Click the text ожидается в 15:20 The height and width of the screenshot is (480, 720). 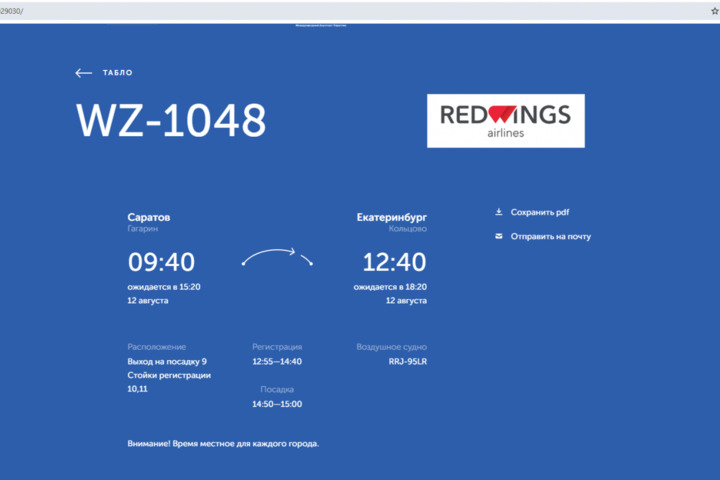pos(164,287)
